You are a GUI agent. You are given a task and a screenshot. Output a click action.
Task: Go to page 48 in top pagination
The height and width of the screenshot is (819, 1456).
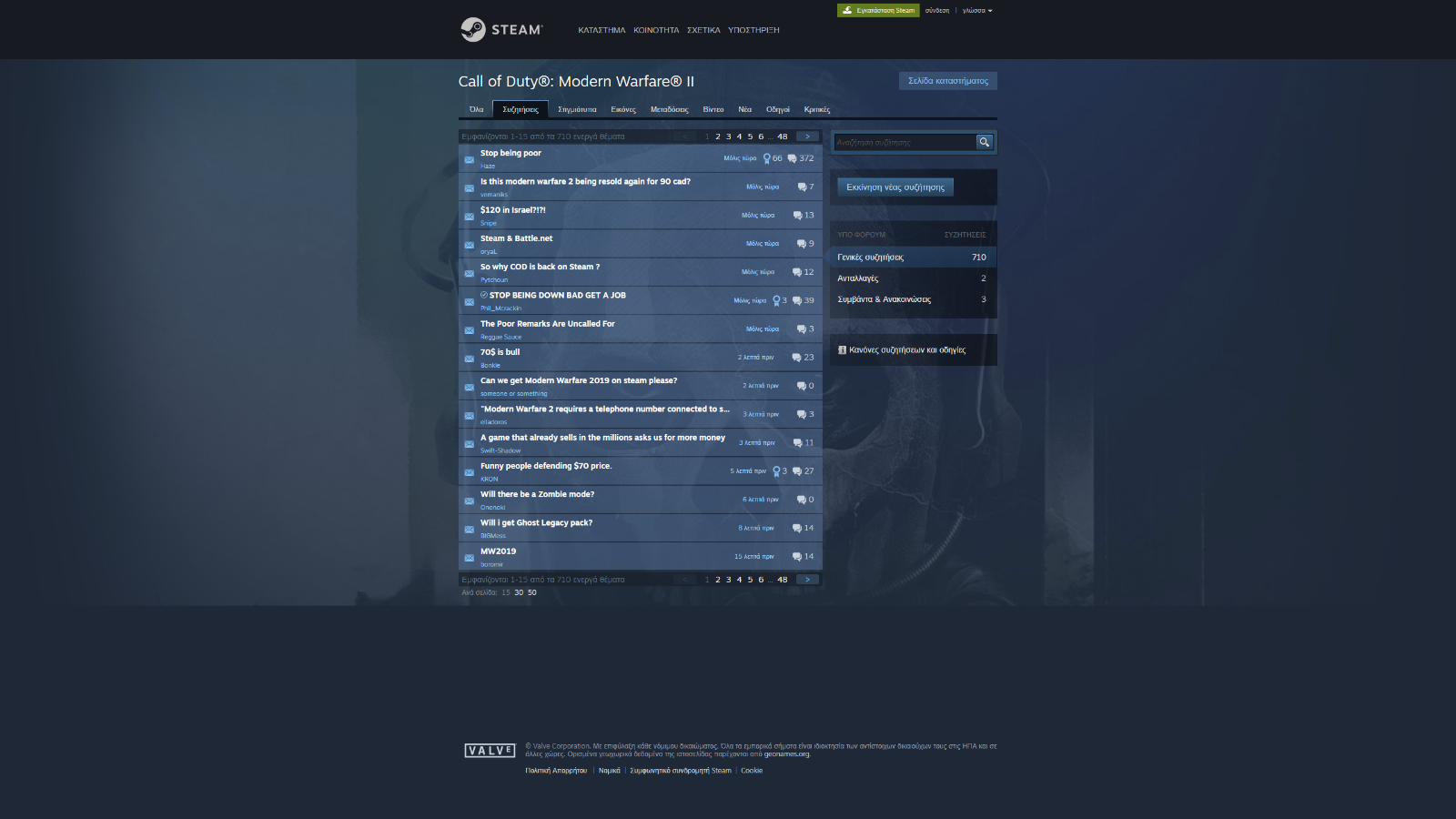(x=783, y=136)
